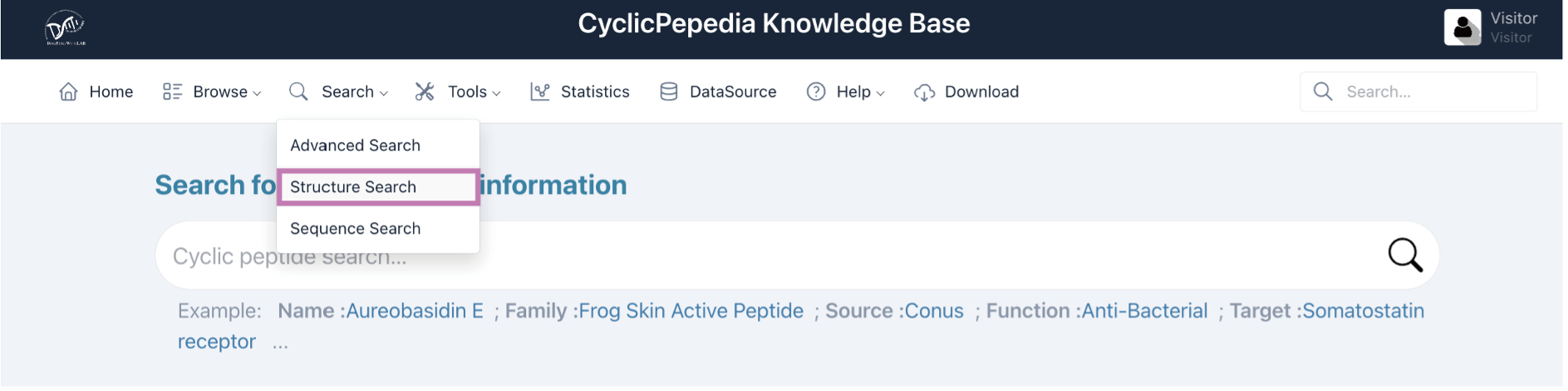This screenshot has height=391, width=1568.
Task: Click the Aureobasidin E example link
Action: point(415,311)
